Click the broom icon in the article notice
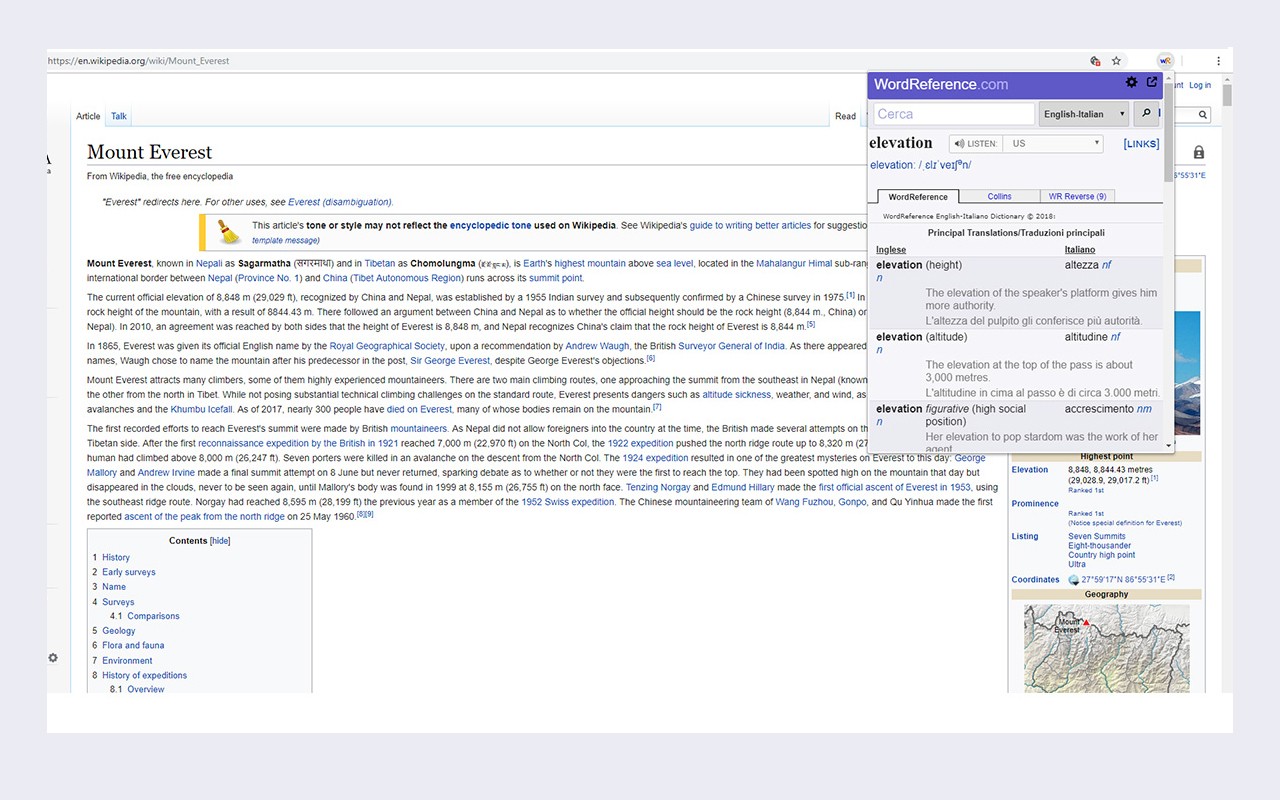 [x=230, y=232]
